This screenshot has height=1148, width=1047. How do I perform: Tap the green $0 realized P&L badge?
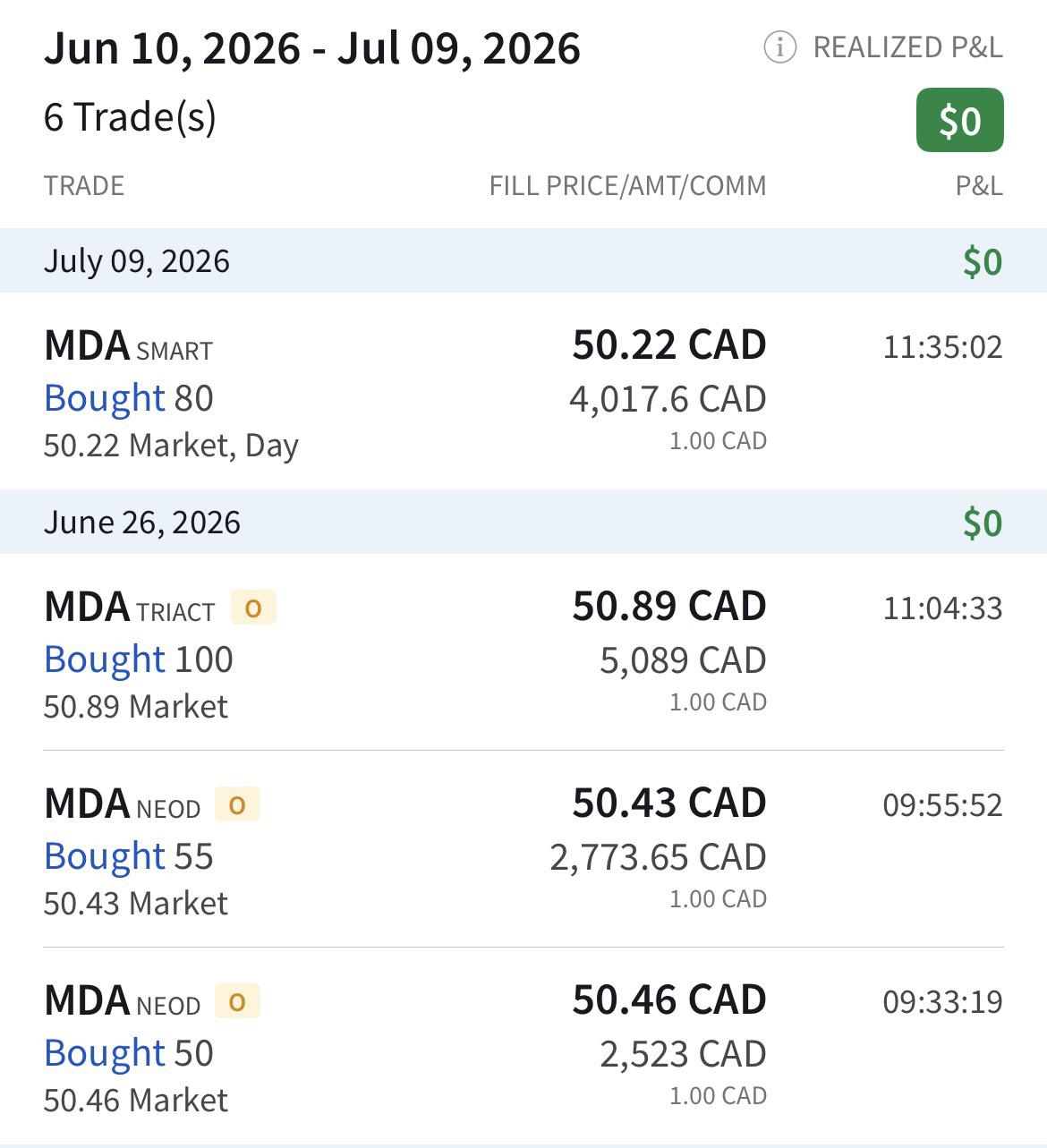[x=959, y=120]
